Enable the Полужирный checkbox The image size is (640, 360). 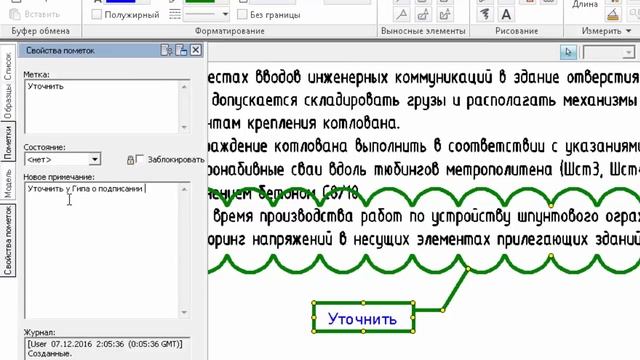pyautogui.click(x=97, y=15)
